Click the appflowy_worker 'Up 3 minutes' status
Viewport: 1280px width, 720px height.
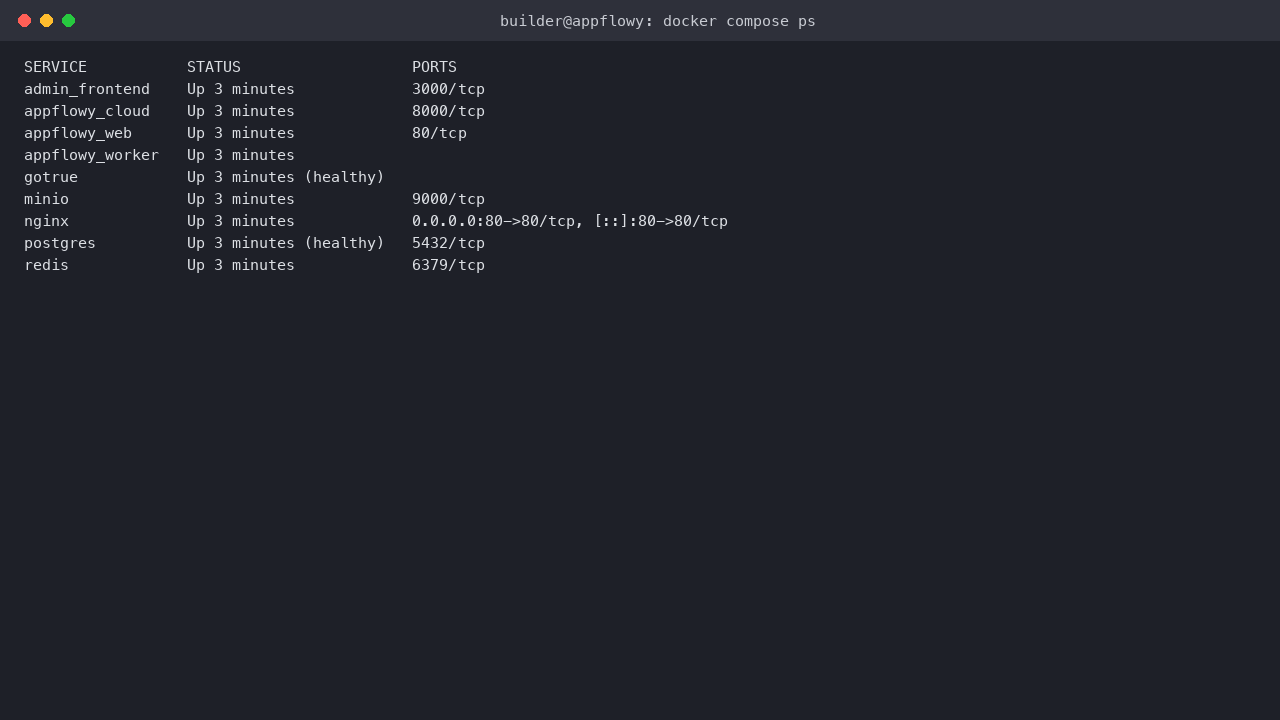tap(241, 155)
